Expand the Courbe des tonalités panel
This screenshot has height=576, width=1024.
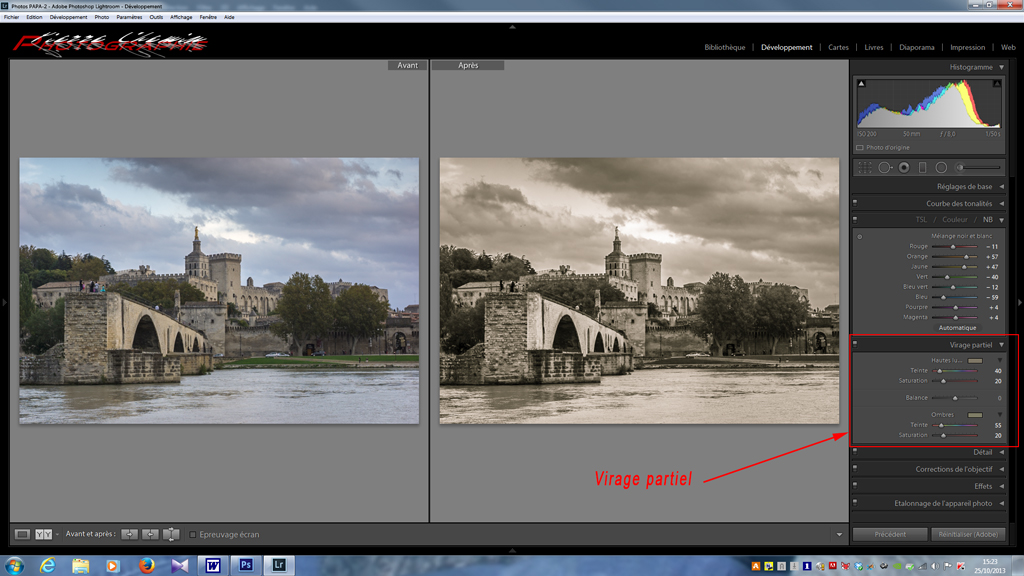pos(1002,204)
